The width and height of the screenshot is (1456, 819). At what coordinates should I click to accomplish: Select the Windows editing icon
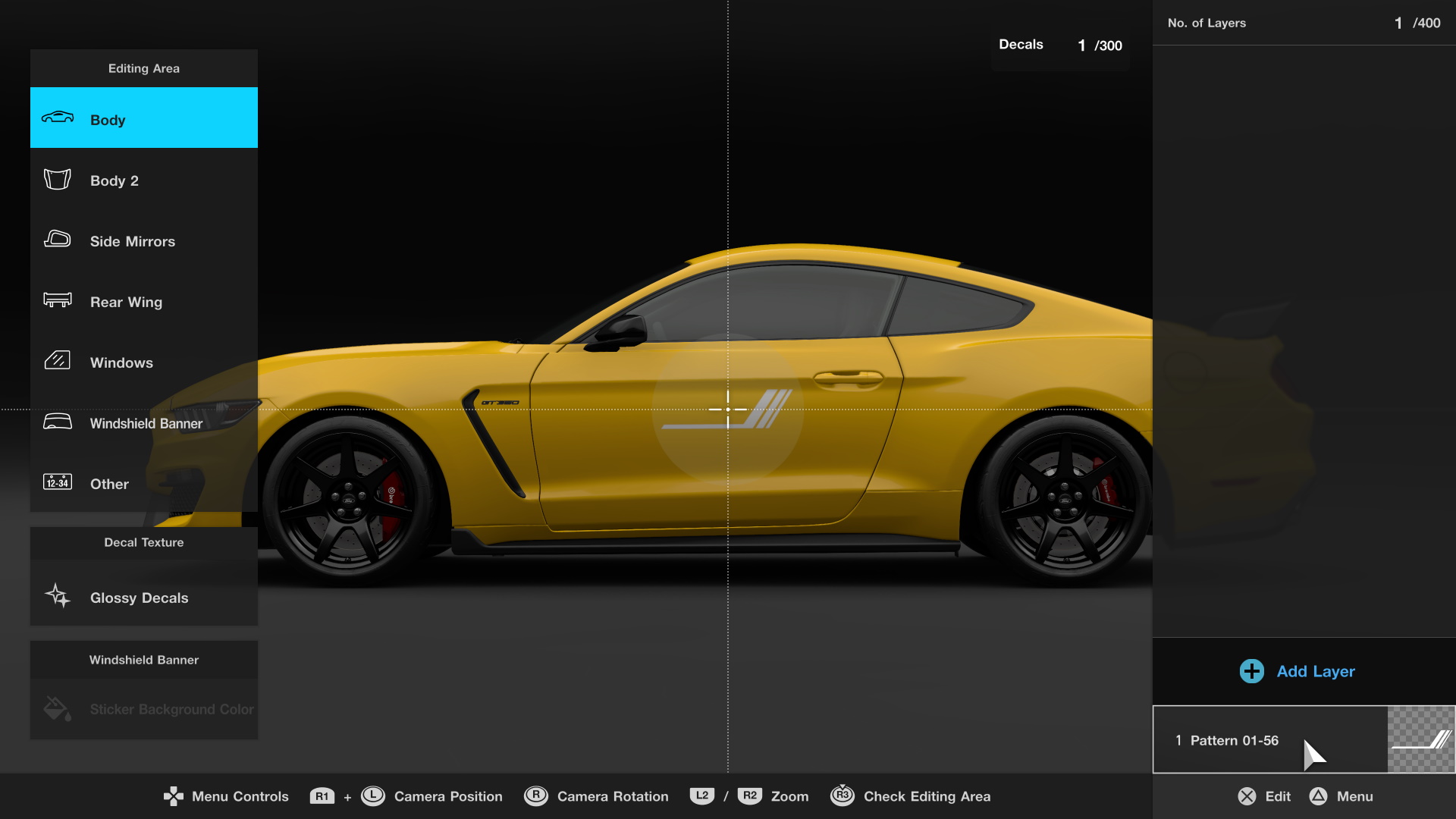58,362
